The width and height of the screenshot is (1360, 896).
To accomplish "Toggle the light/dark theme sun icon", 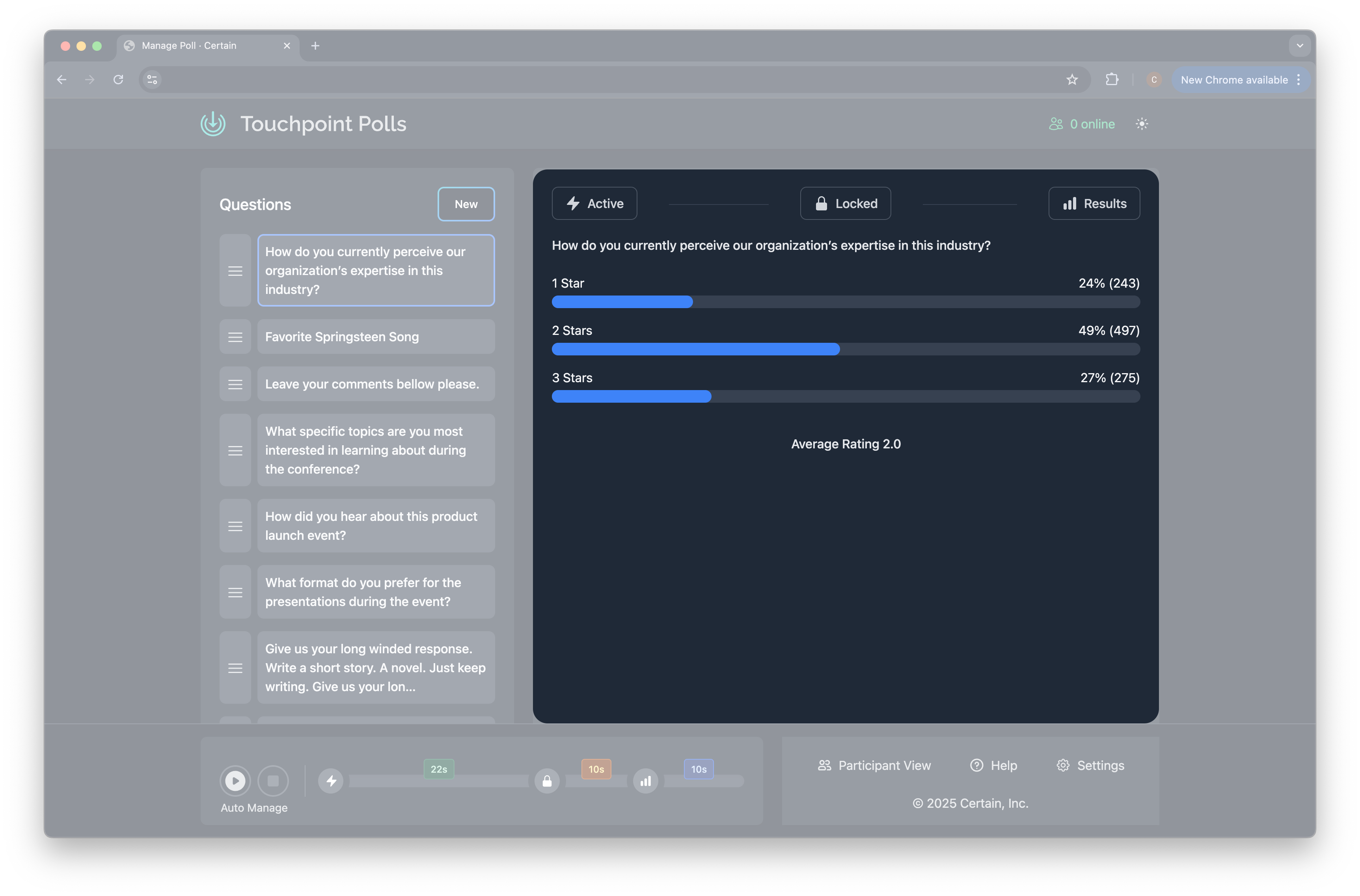I will (1141, 124).
